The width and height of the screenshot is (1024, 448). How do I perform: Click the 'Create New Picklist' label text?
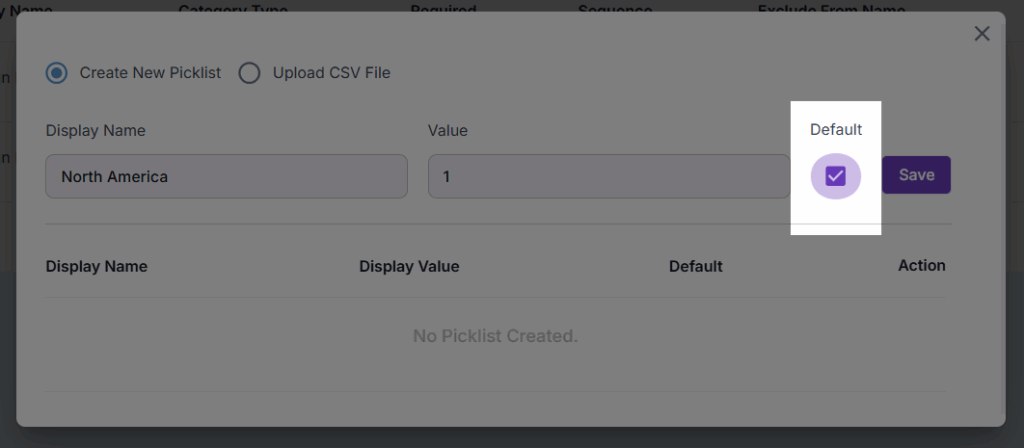pyautogui.click(x=150, y=72)
